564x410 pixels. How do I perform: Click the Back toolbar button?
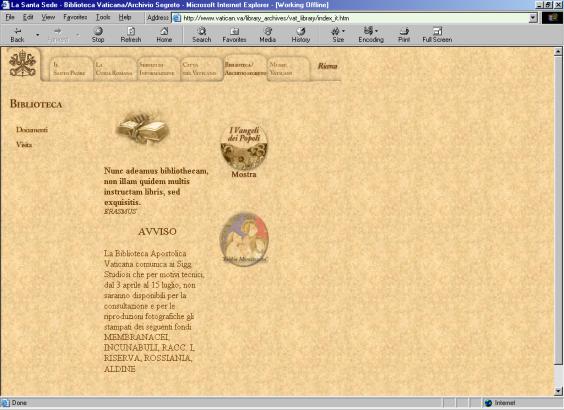coord(17,35)
